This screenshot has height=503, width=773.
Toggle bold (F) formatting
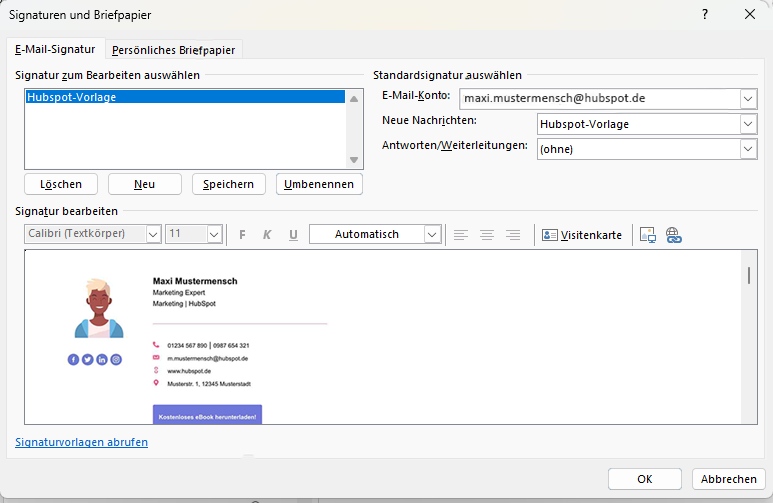[242, 235]
